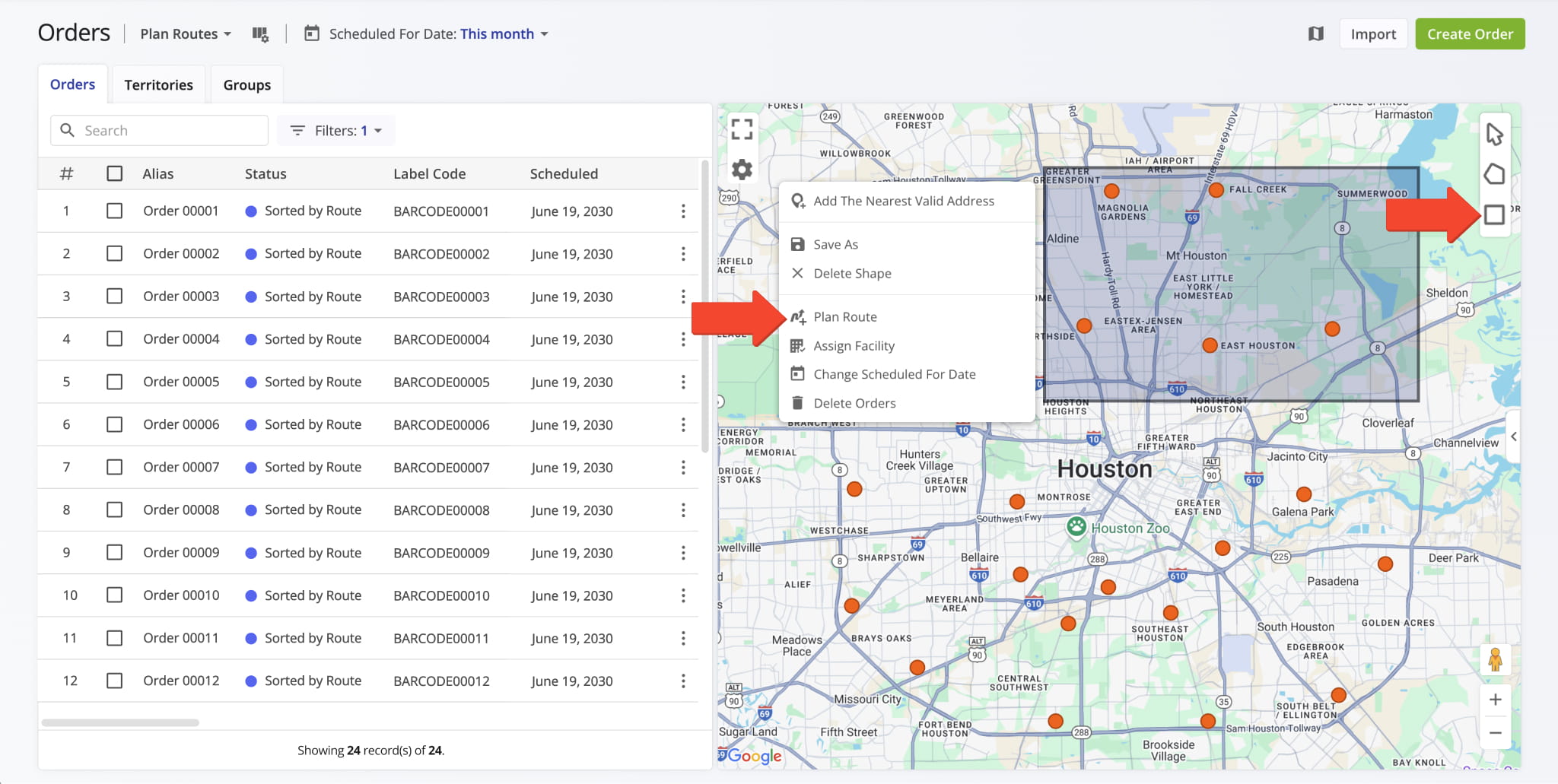The height and width of the screenshot is (784, 1558).
Task: Click the calendar icon before Scheduled For Date
Action: [x=312, y=33]
